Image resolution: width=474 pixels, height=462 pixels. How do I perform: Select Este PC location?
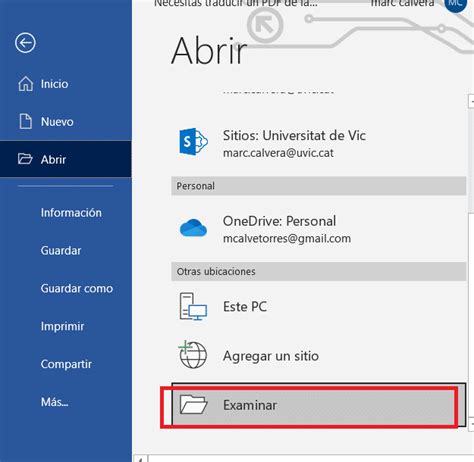coord(318,307)
